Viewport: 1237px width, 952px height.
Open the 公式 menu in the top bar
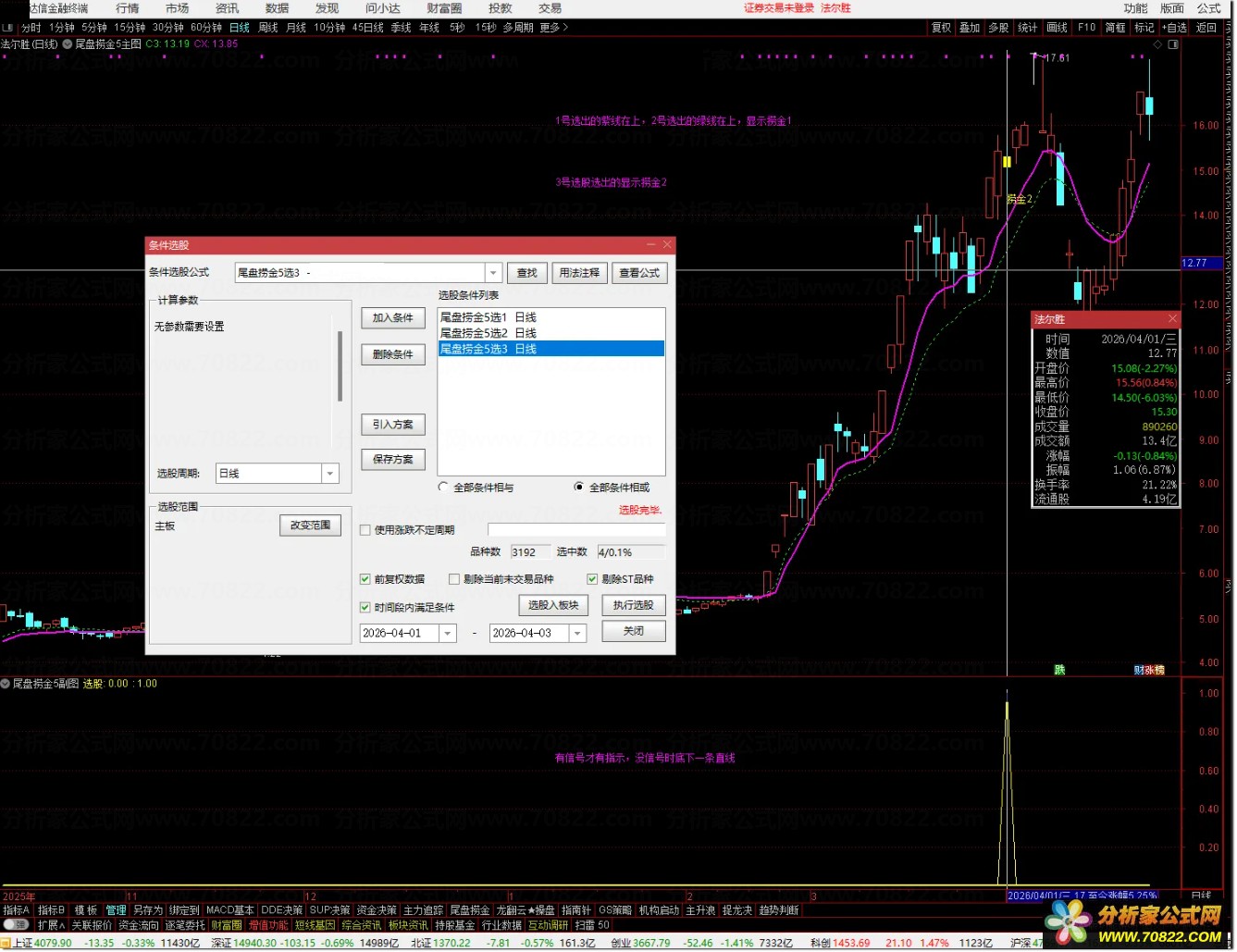click(1208, 8)
